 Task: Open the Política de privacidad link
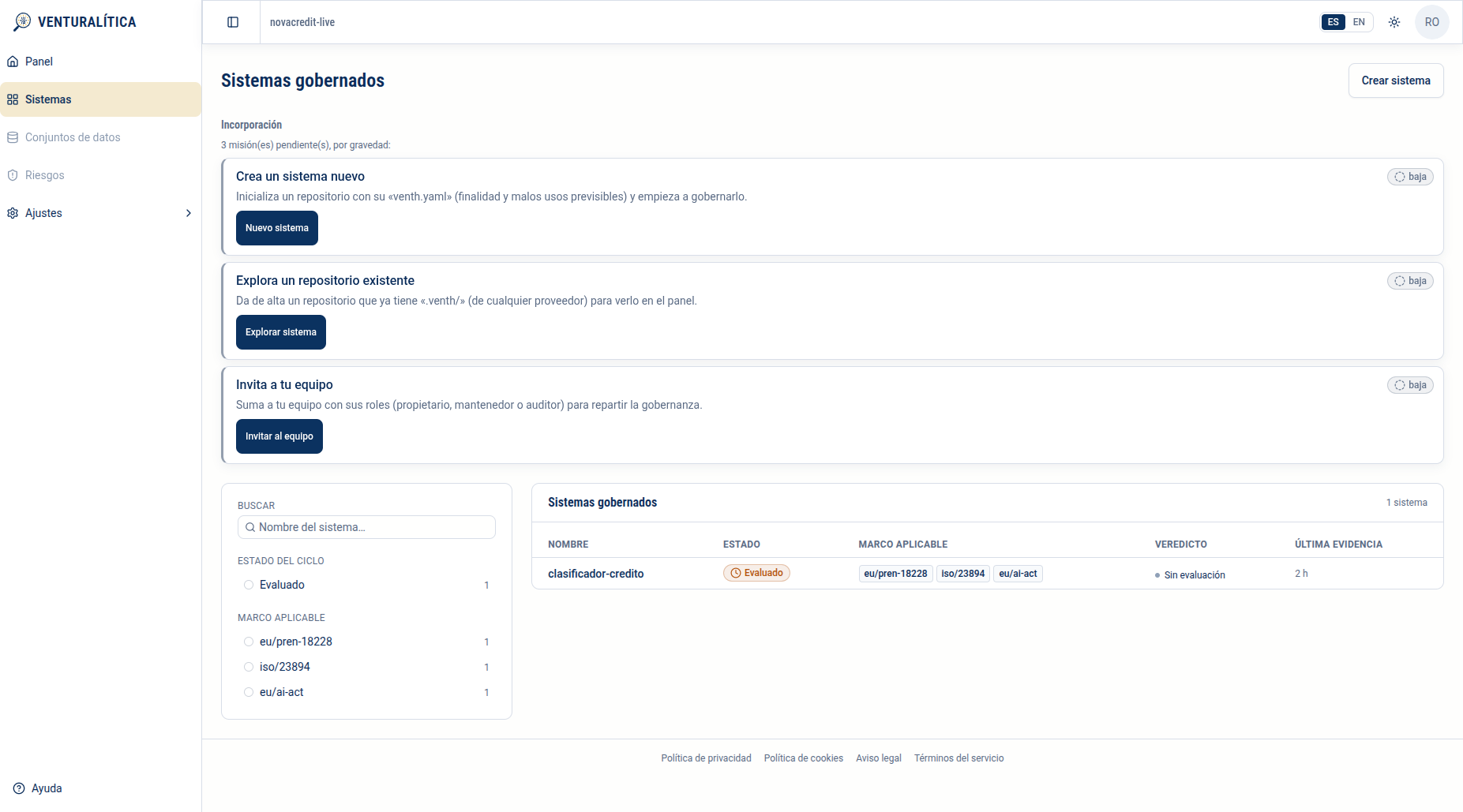(707, 758)
